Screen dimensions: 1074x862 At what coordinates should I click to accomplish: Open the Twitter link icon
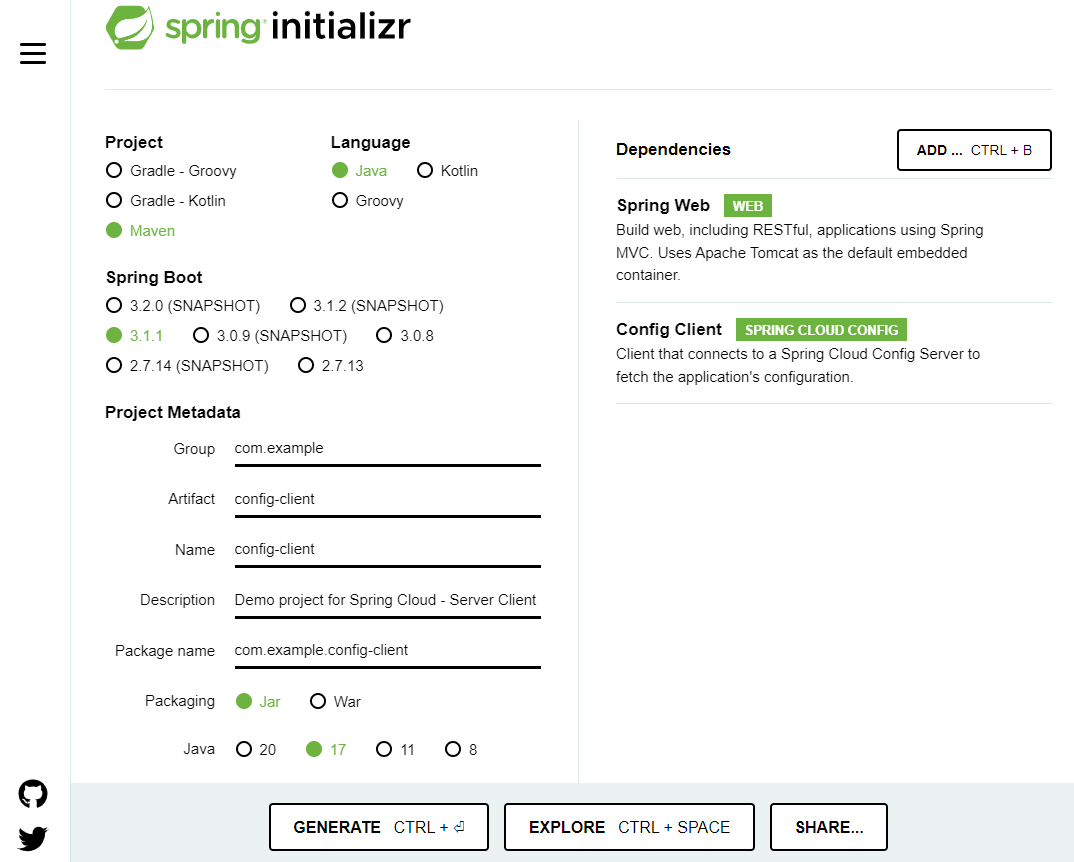pyautogui.click(x=33, y=838)
